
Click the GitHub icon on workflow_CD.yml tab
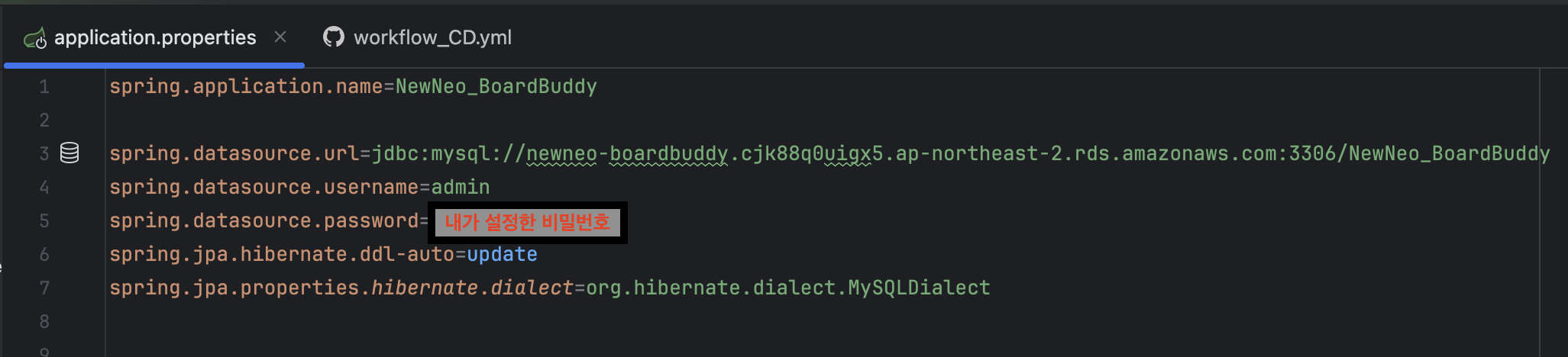(x=334, y=37)
